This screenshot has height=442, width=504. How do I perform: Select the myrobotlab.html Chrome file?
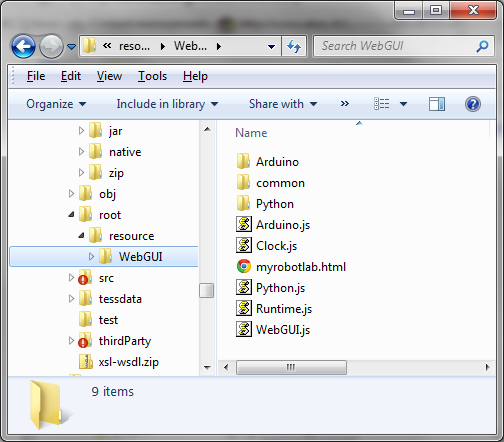pyautogui.click(x=291, y=267)
